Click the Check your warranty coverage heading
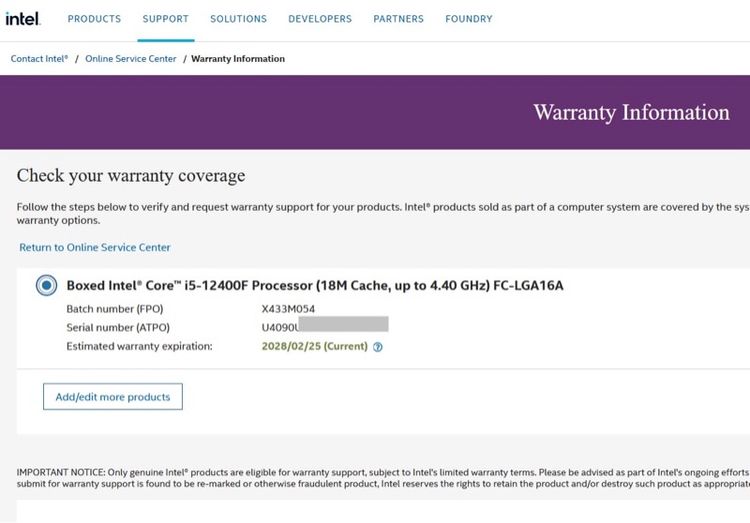This screenshot has width=750, height=523. tap(131, 176)
